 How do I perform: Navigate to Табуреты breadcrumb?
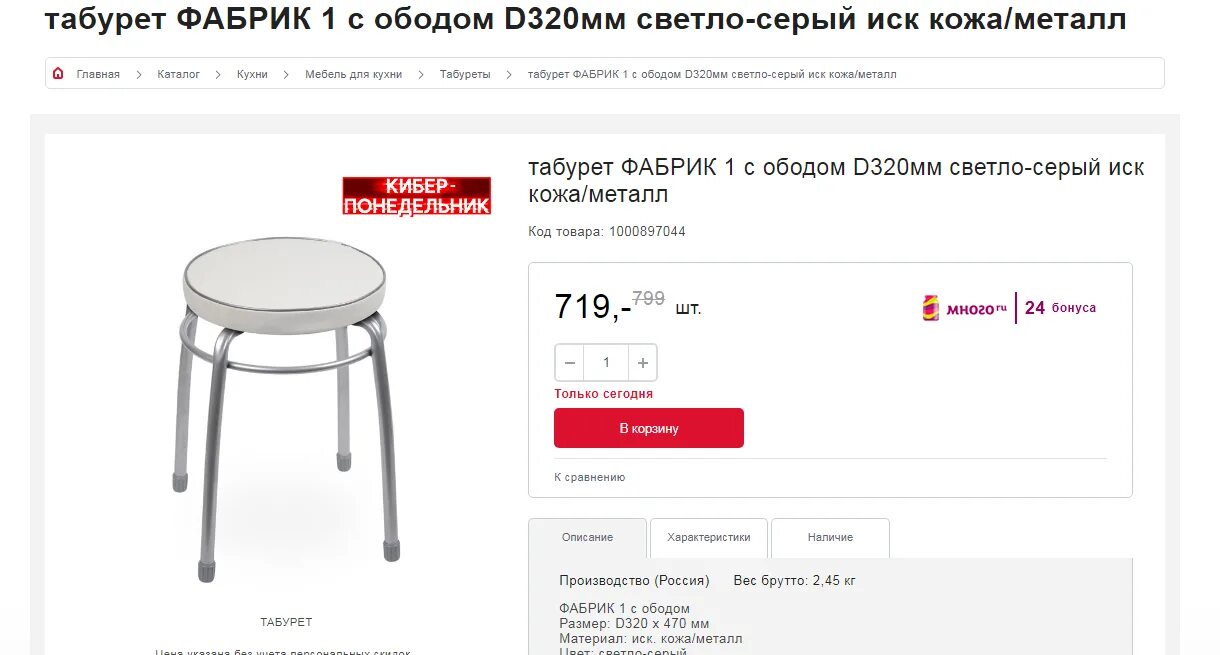click(x=465, y=75)
